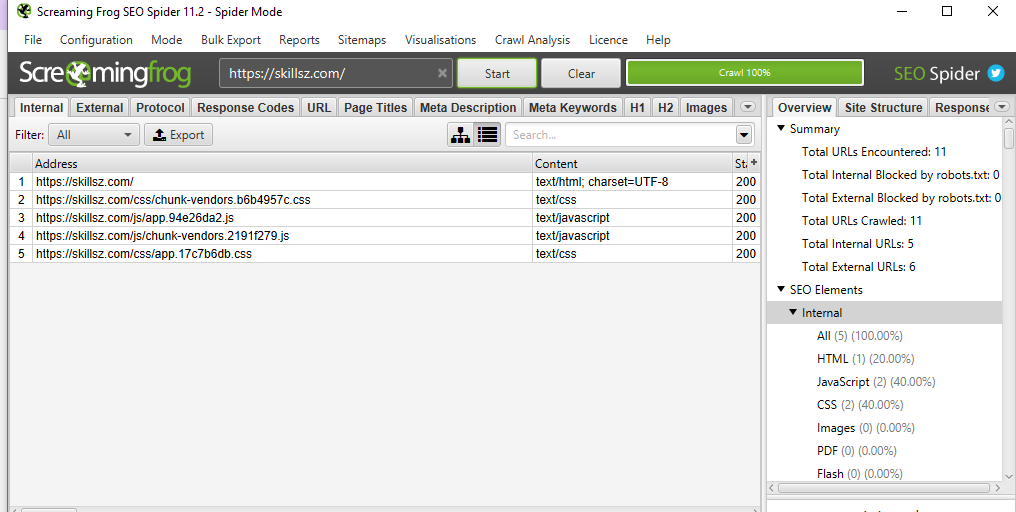The image size is (1016, 512).
Task: Click the Search input box
Action: pos(621,135)
